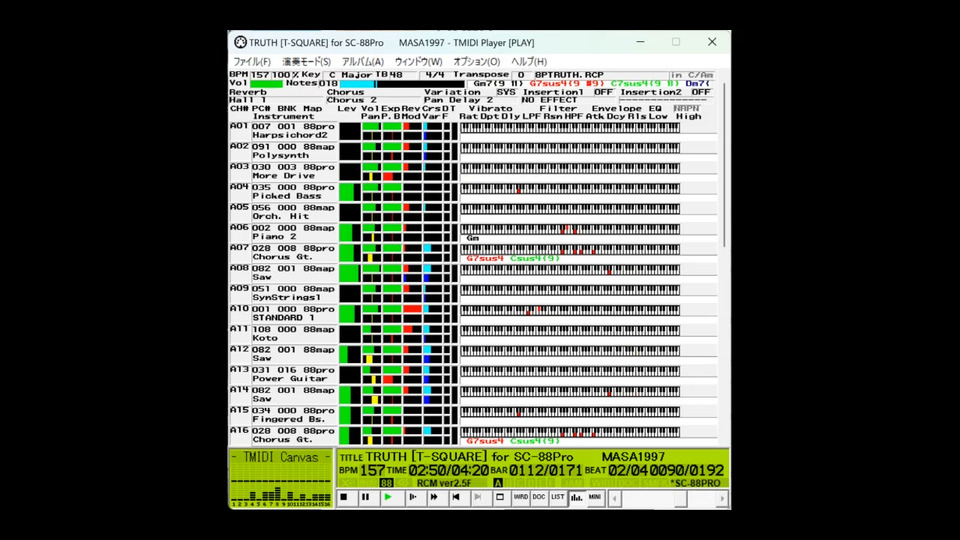
Task: Select channel A01 Harpsichord2 row
Action: click(283, 130)
